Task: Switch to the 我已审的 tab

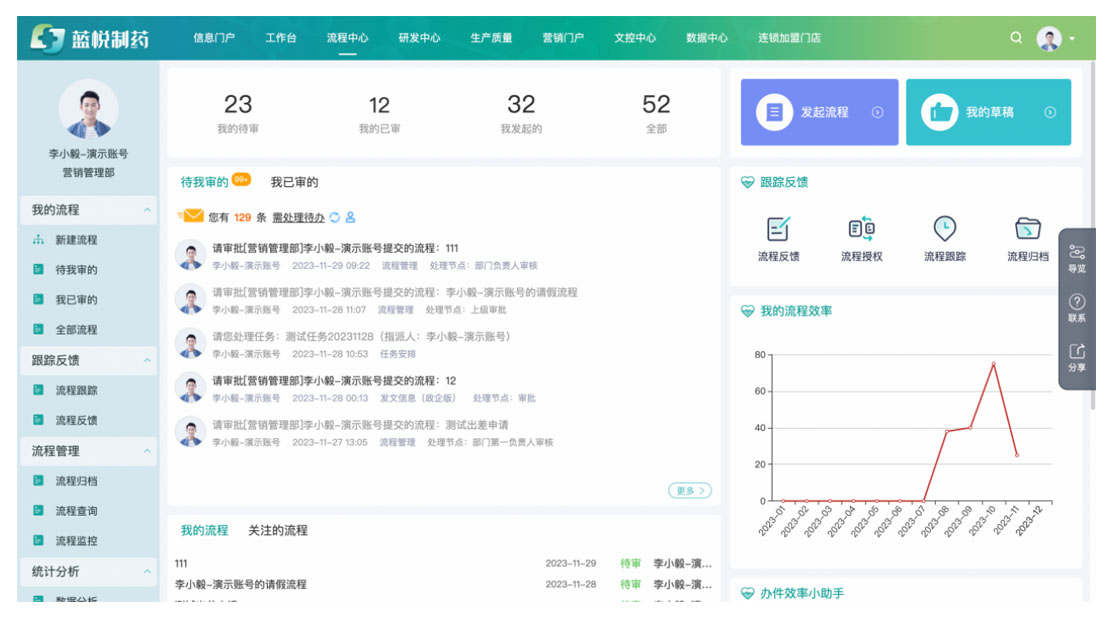Action: pos(294,182)
